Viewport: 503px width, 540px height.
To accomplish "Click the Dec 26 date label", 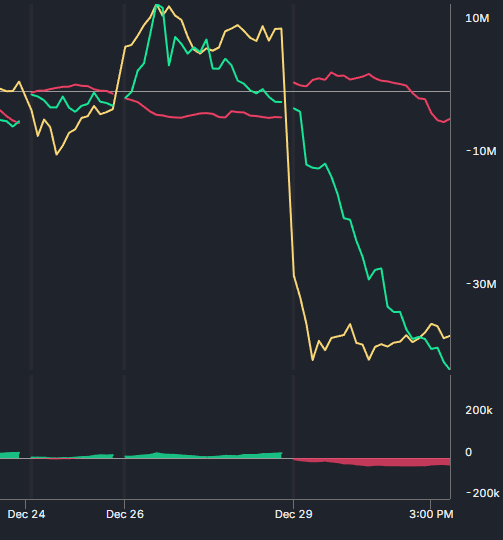I will click(125, 514).
